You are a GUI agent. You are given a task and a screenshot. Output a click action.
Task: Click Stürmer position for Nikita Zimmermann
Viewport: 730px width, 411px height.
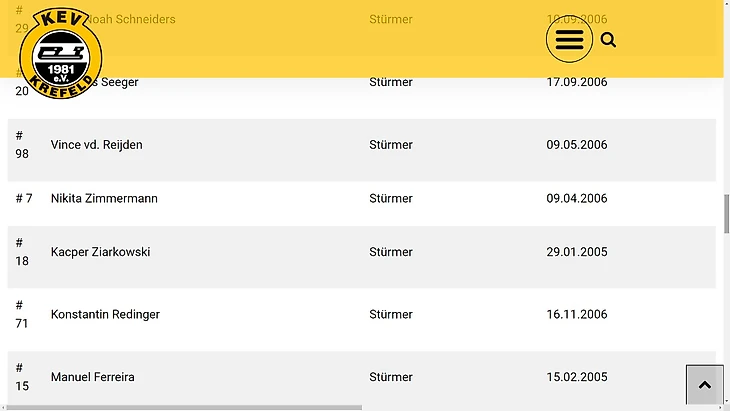point(391,198)
